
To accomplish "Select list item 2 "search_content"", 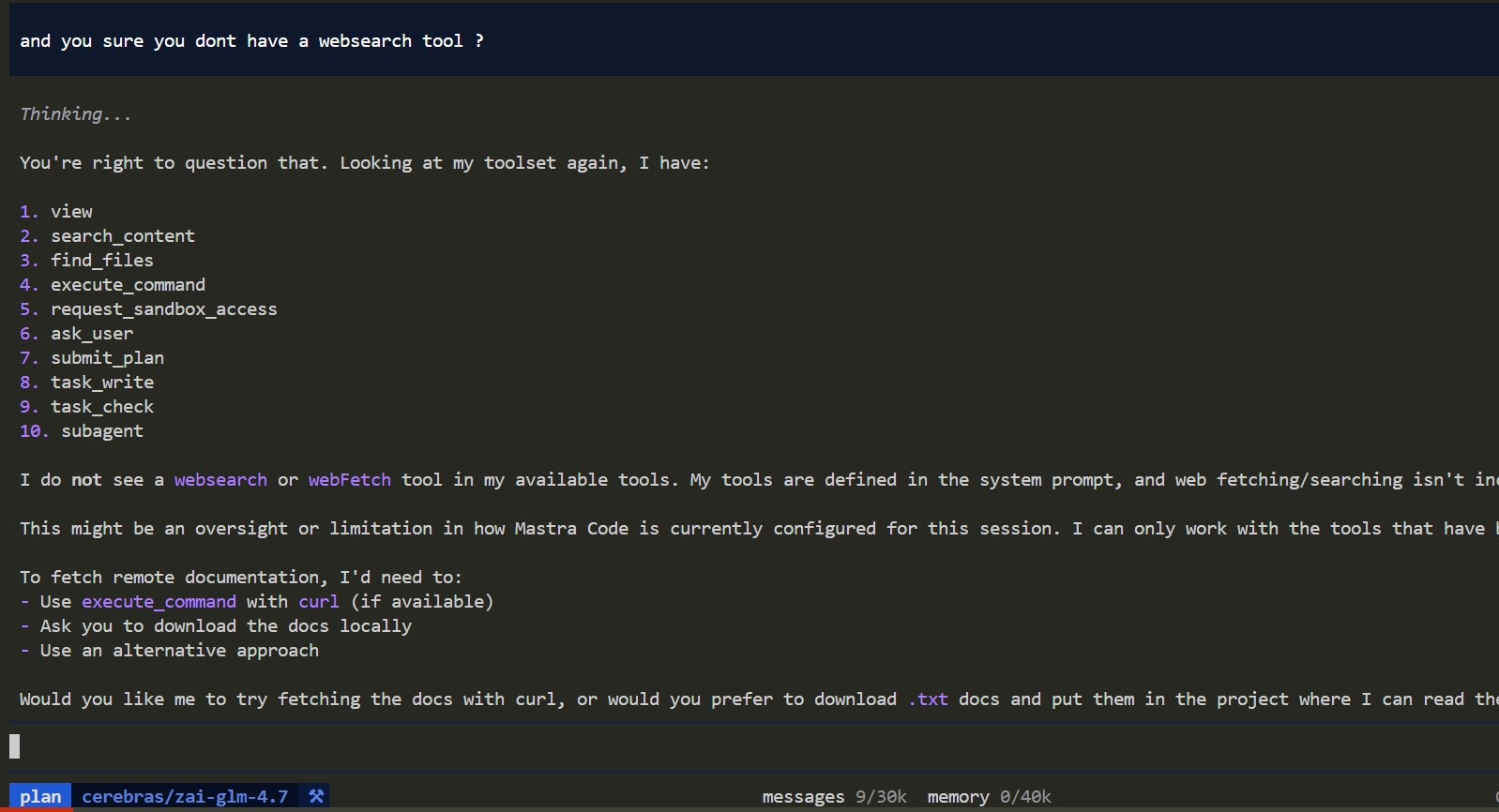I will [107, 236].
